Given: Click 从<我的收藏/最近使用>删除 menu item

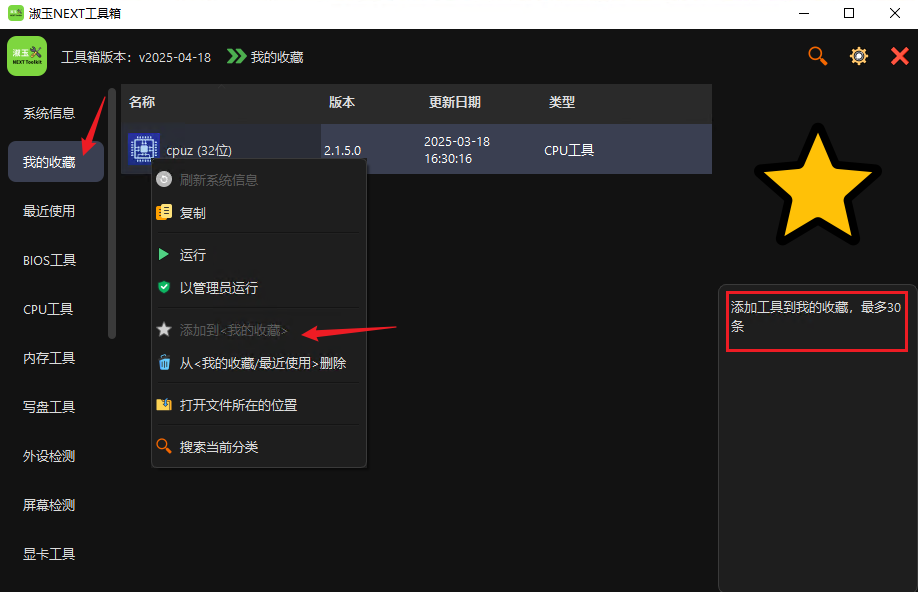Looking at the screenshot, I should point(262,363).
